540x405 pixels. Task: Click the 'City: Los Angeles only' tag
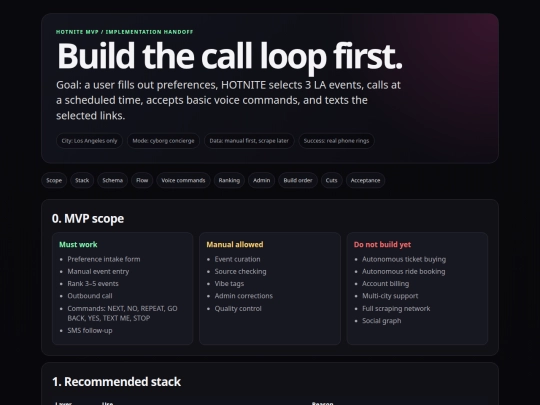coord(89,141)
